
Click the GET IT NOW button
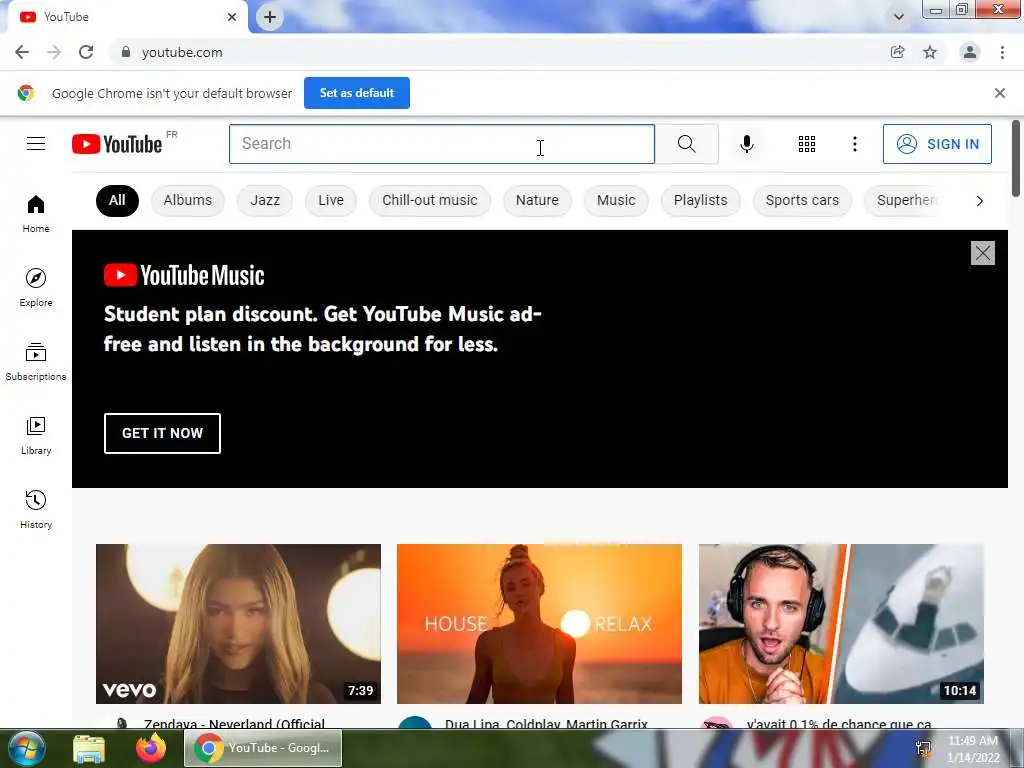click(x=162, y=433)
